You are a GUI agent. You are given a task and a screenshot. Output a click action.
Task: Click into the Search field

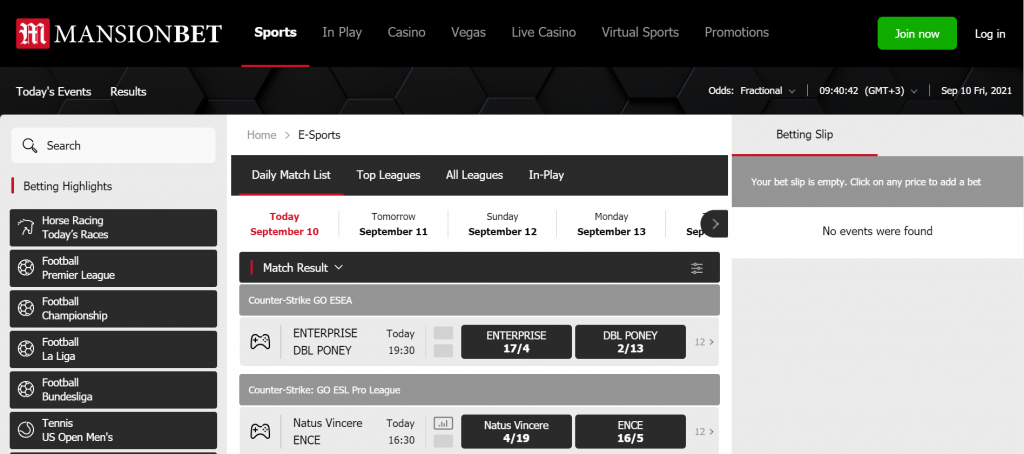(114, 146)
